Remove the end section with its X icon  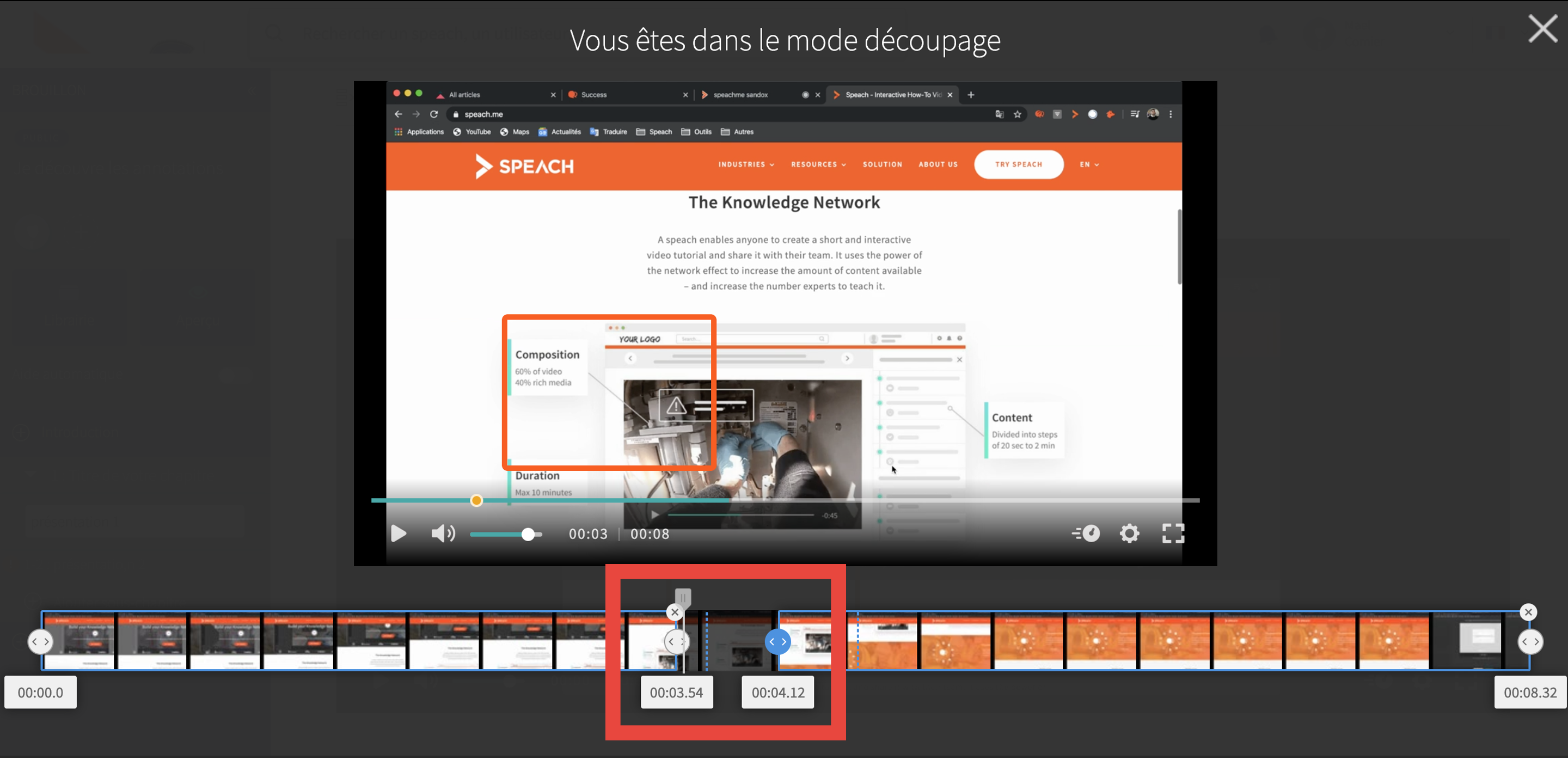click(1528, 612)
